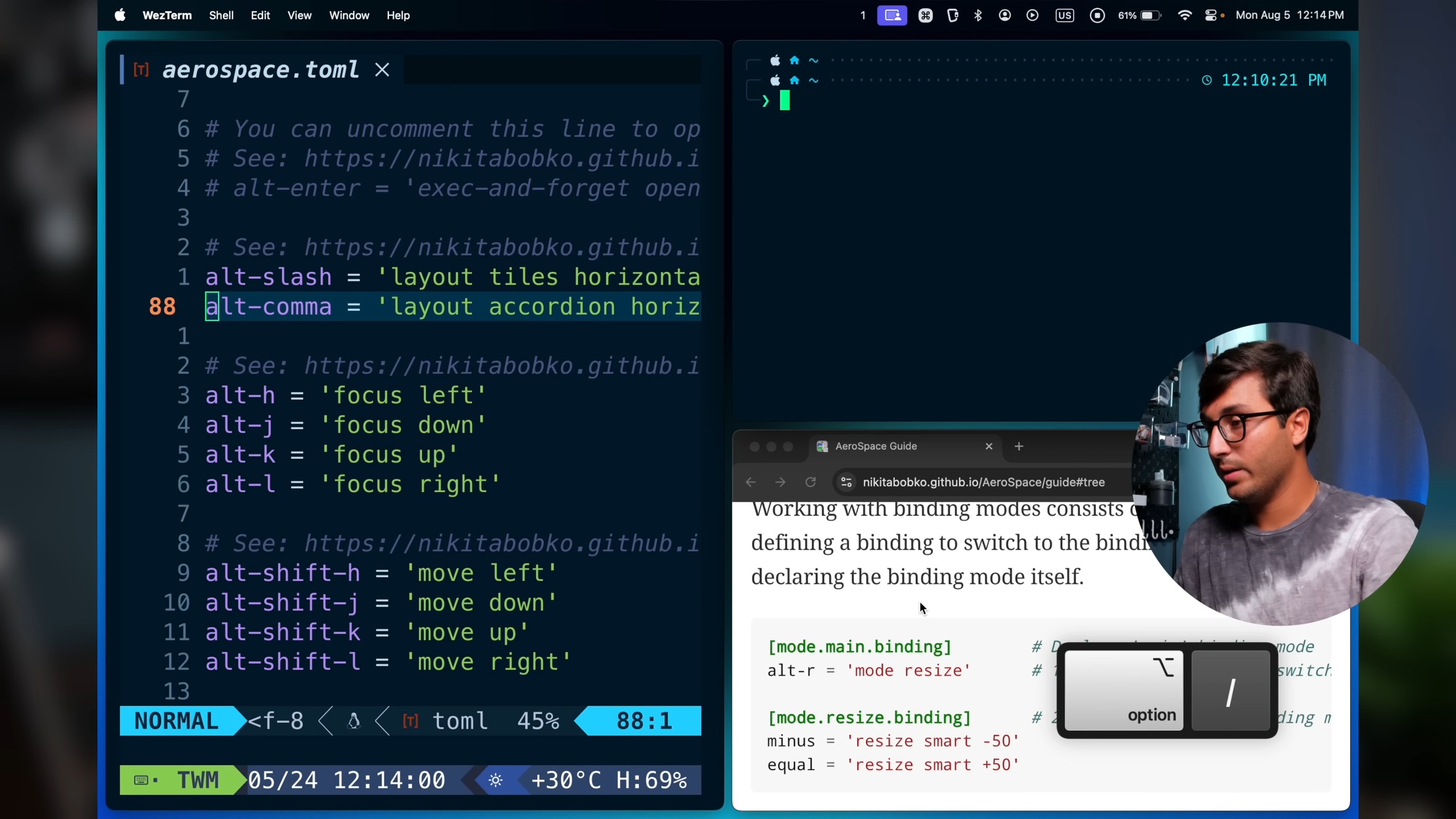This screenshot has width=1456, height=819.
Task: Open a new browser tab
Action: point(1019,446)
